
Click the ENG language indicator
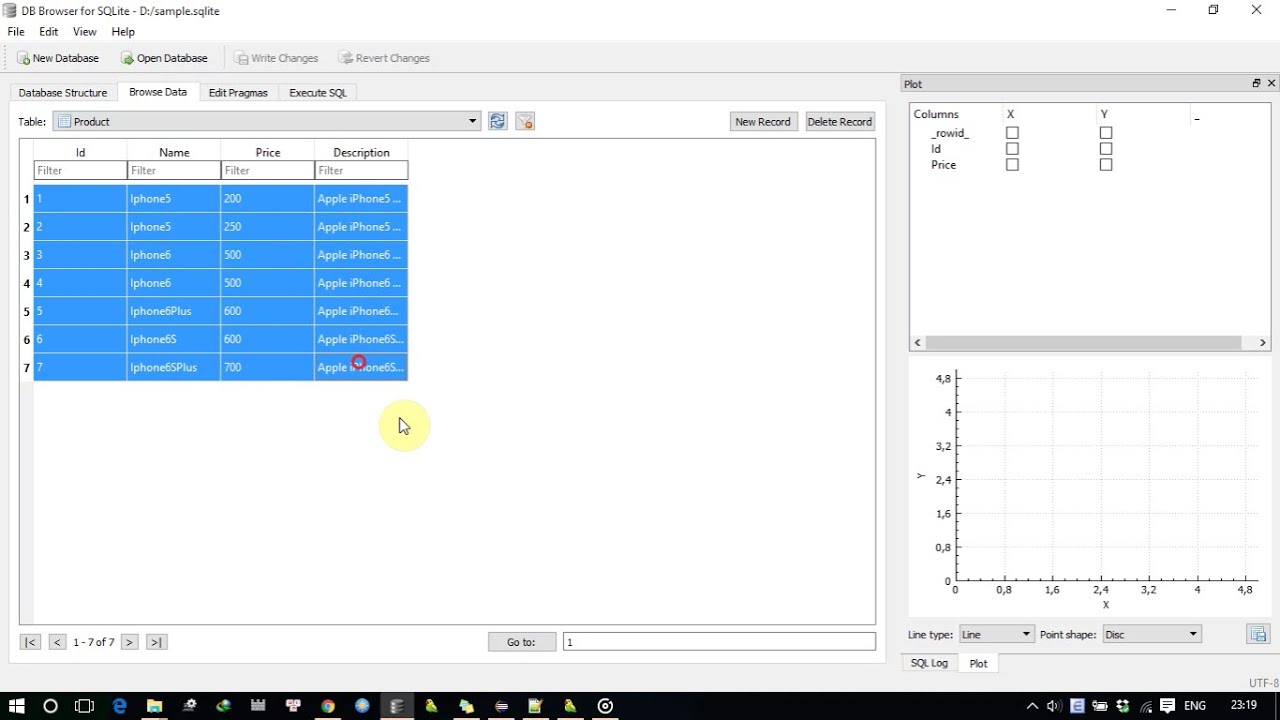[x=1195, y=706]
